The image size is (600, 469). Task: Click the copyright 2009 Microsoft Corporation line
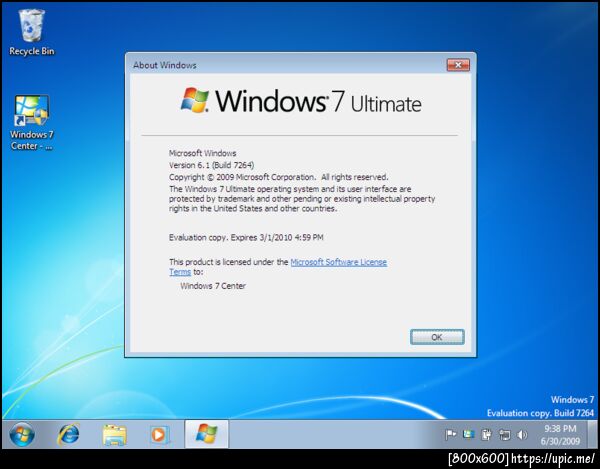(279, 177)
